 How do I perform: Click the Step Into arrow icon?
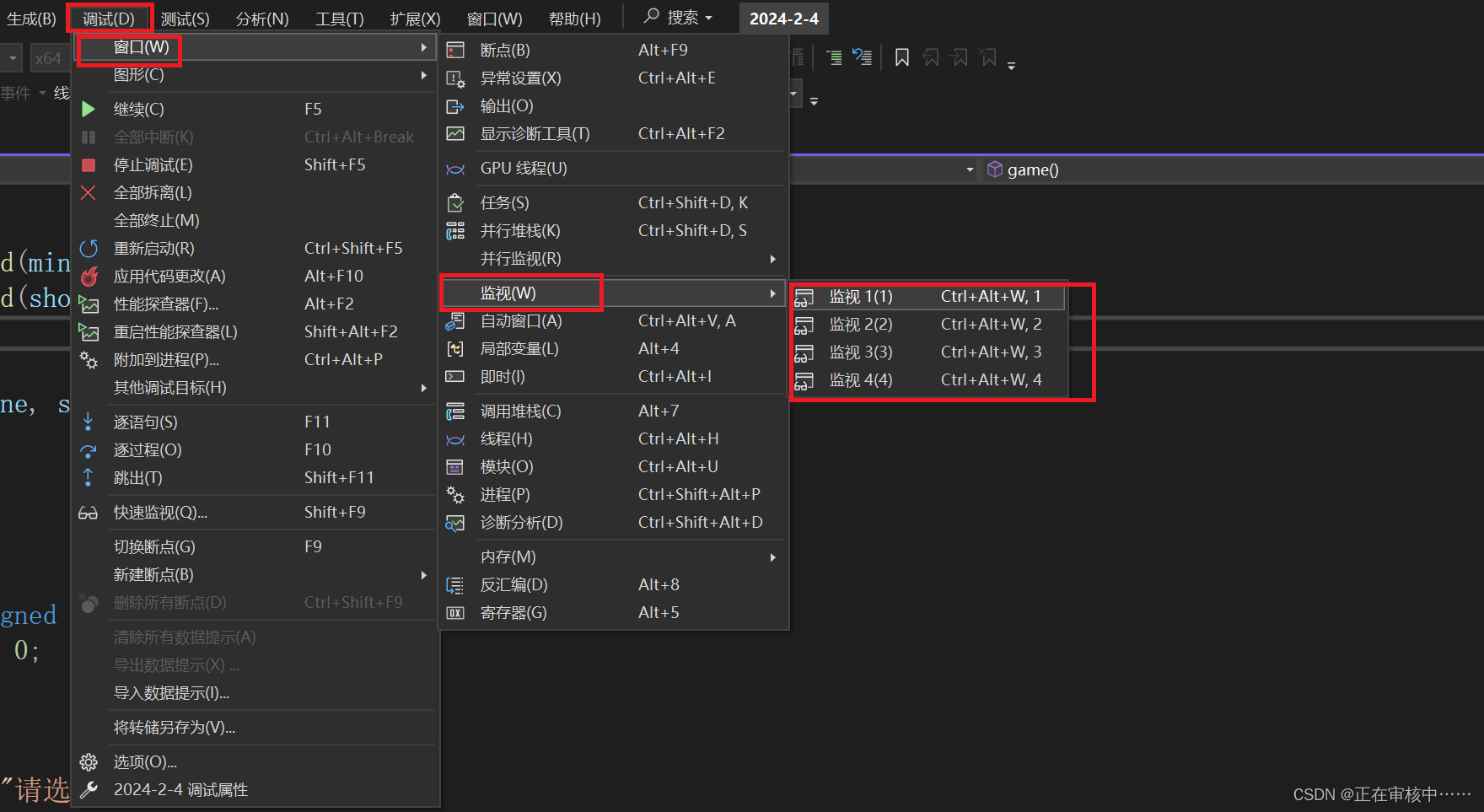[88, 422]
